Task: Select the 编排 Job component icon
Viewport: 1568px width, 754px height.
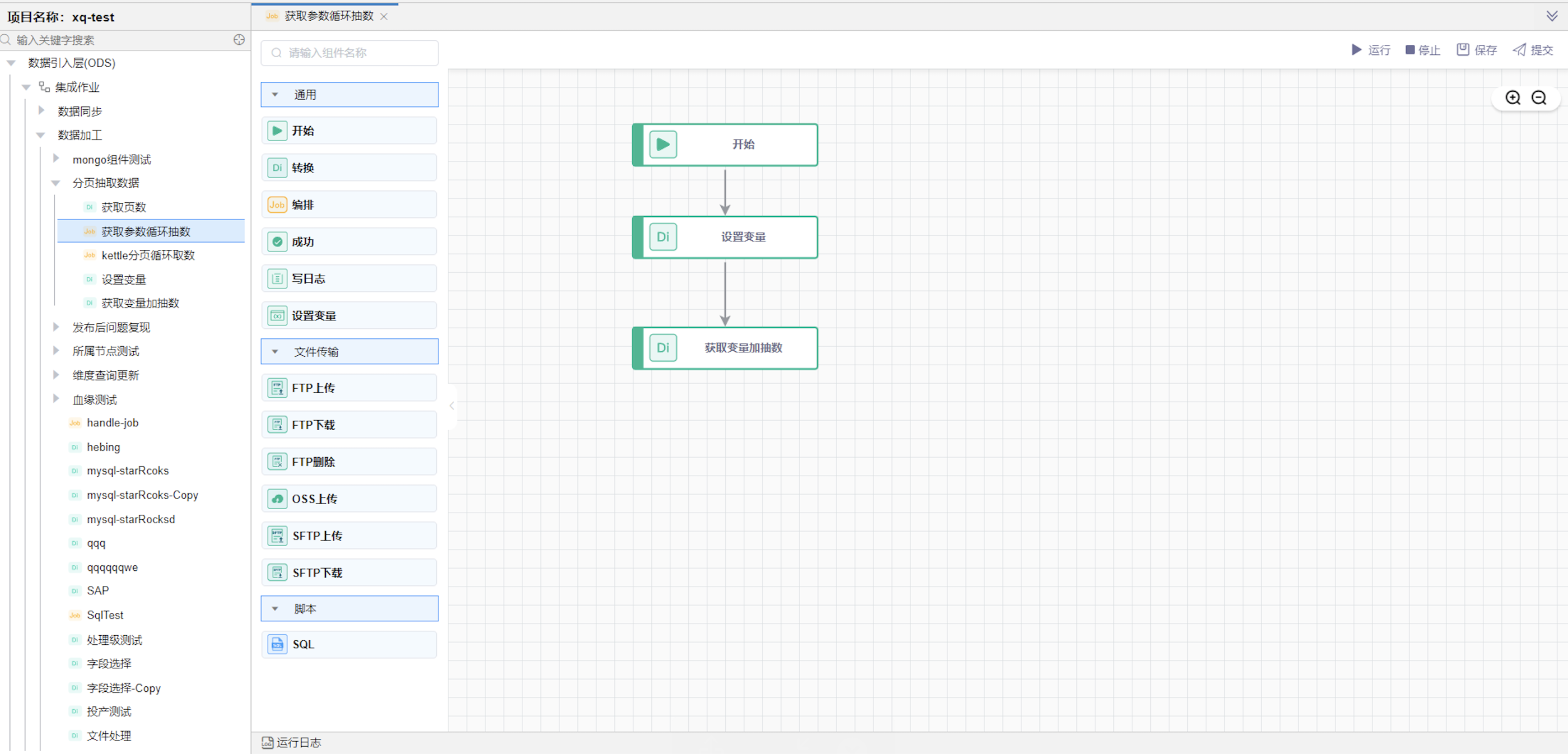Action: click(x=277, y=204)
